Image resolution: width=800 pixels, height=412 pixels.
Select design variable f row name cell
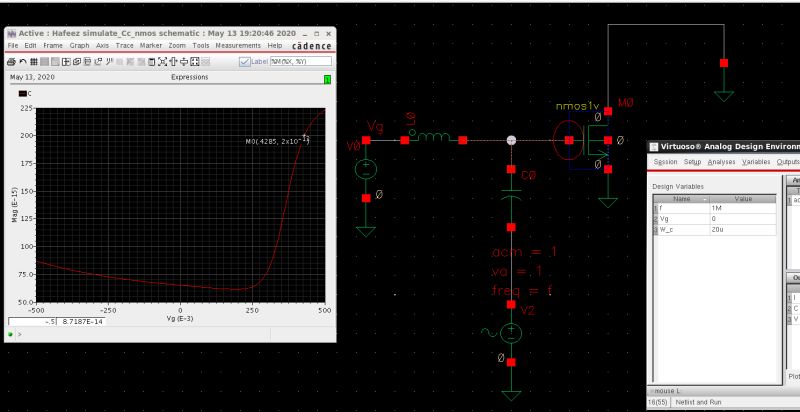point(683,209)
